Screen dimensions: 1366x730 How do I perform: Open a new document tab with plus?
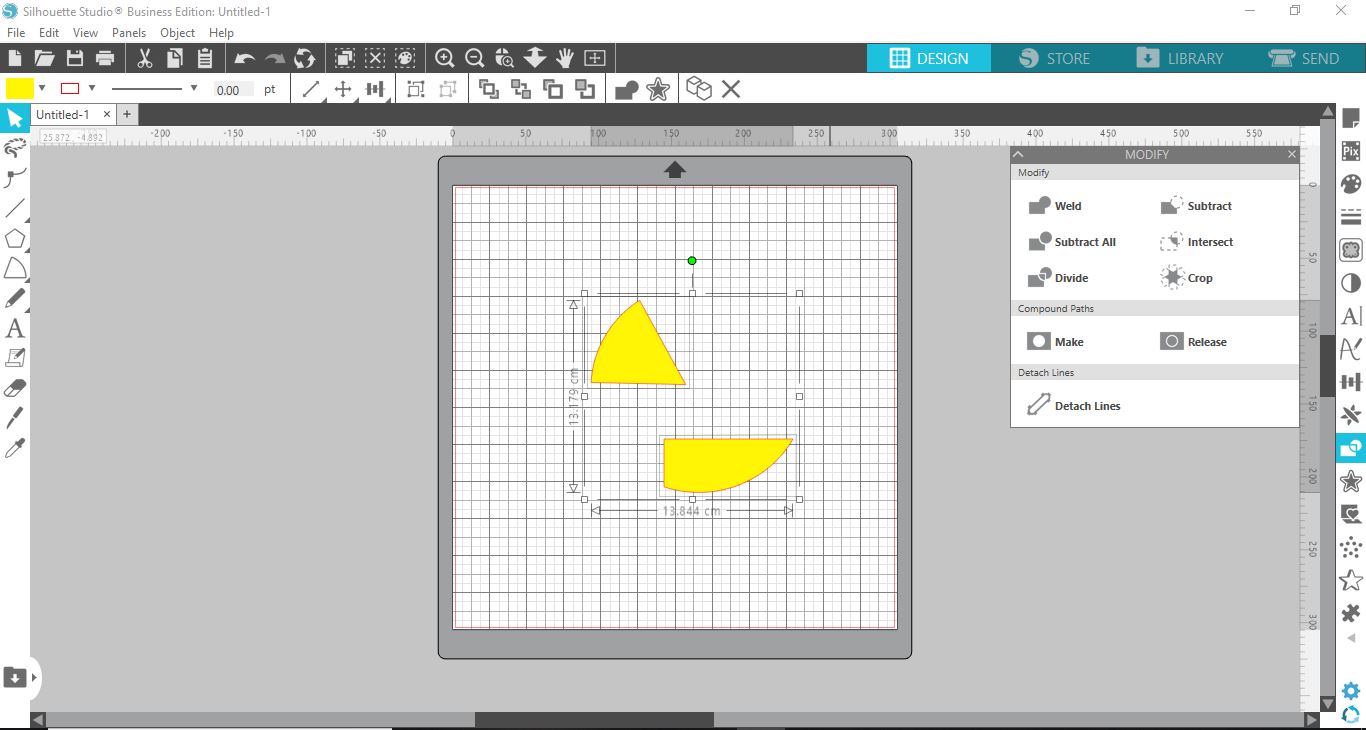click(127, 114)
